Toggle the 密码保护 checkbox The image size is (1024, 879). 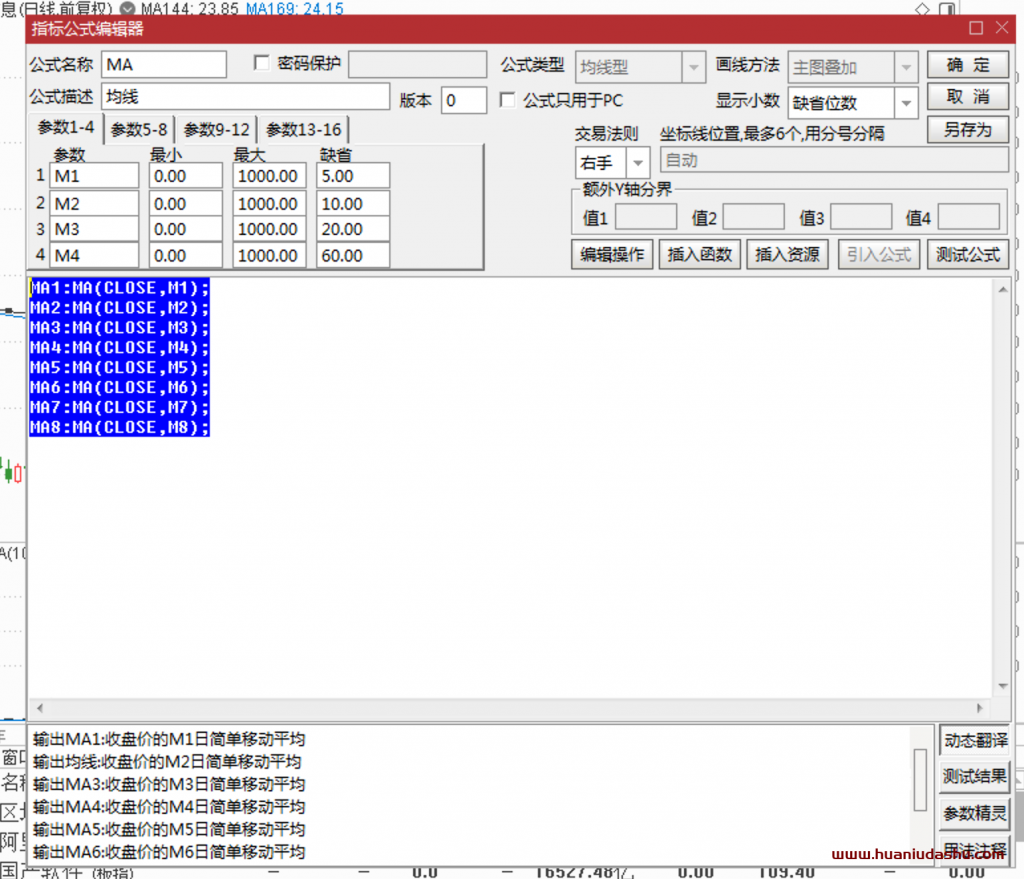point(261,63)
